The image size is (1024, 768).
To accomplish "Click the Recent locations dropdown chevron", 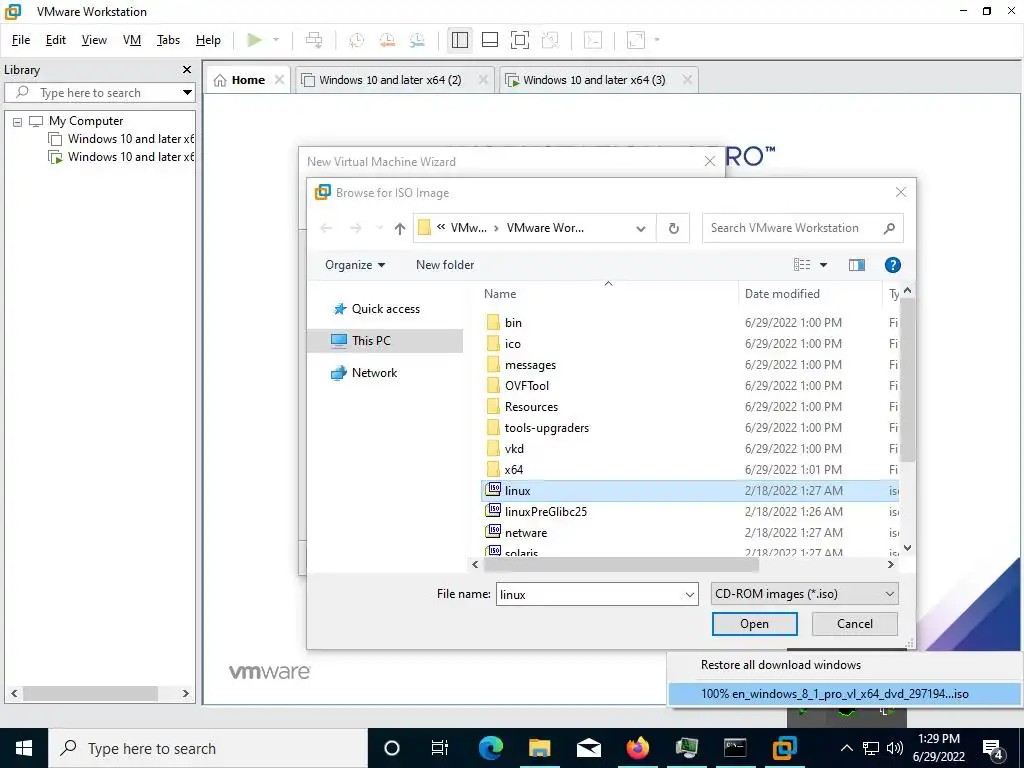I will [379, 228].
